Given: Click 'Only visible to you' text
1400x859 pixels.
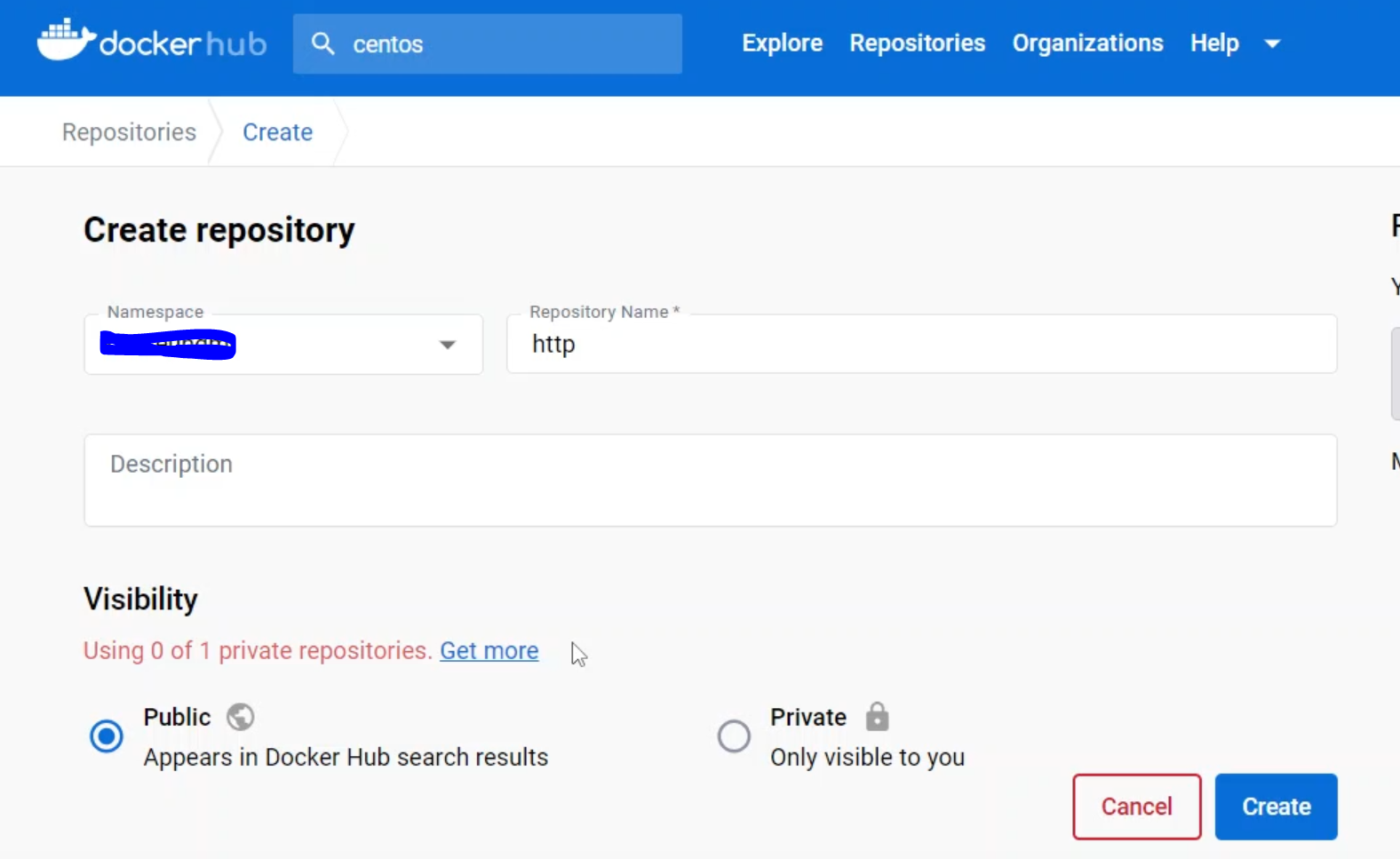Looking at the screenshot, I should 868,757.
